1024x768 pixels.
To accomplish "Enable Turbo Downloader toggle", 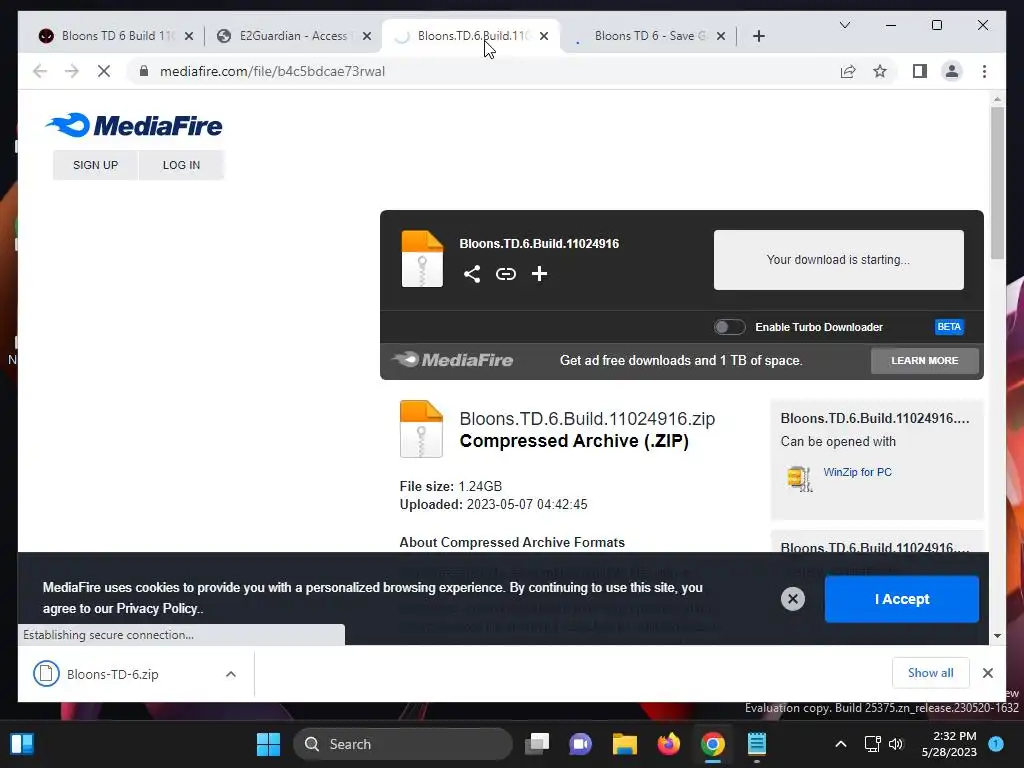I will click(729, 327).
